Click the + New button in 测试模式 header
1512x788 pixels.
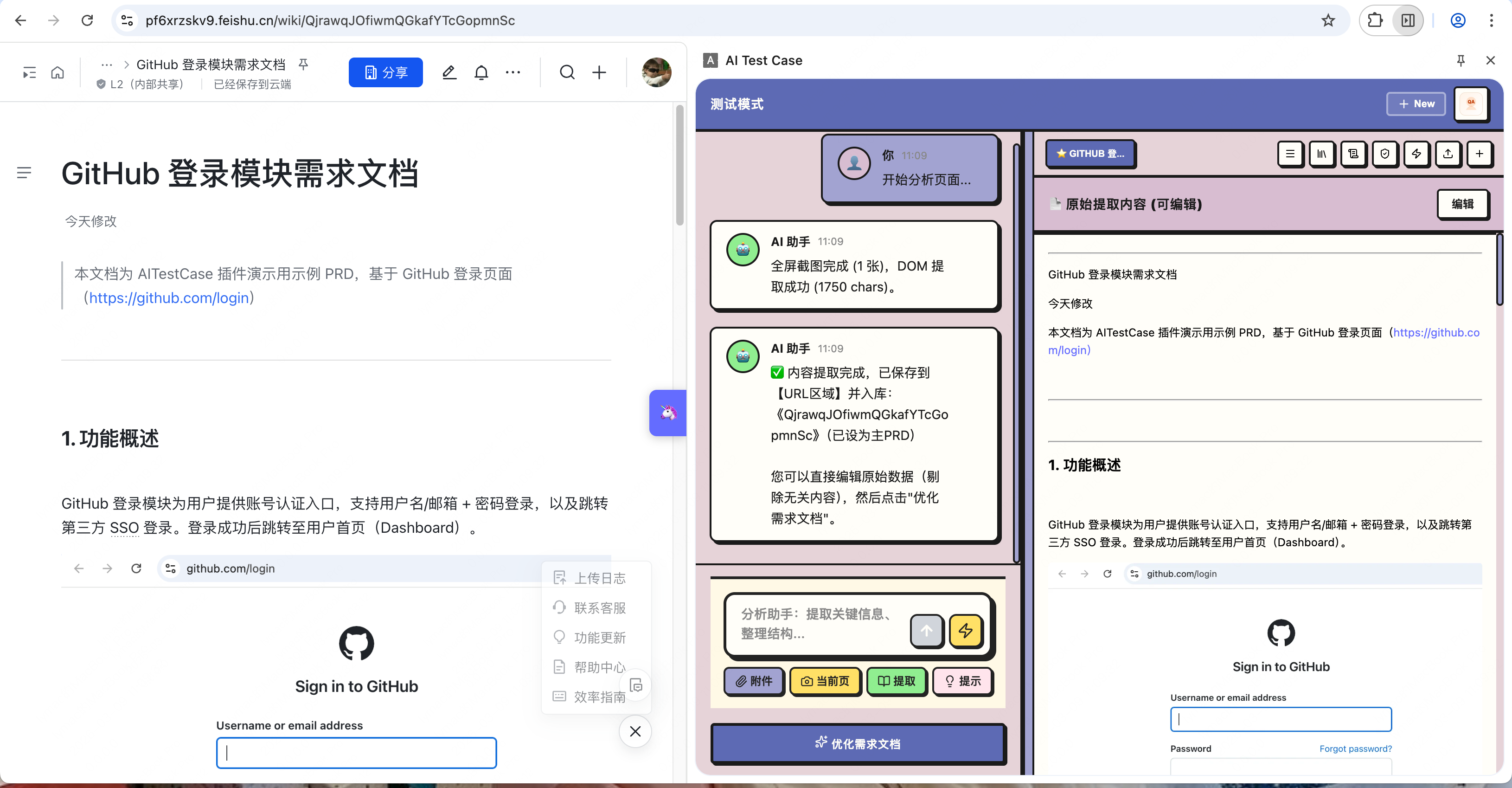click(x=1416, y=104)
